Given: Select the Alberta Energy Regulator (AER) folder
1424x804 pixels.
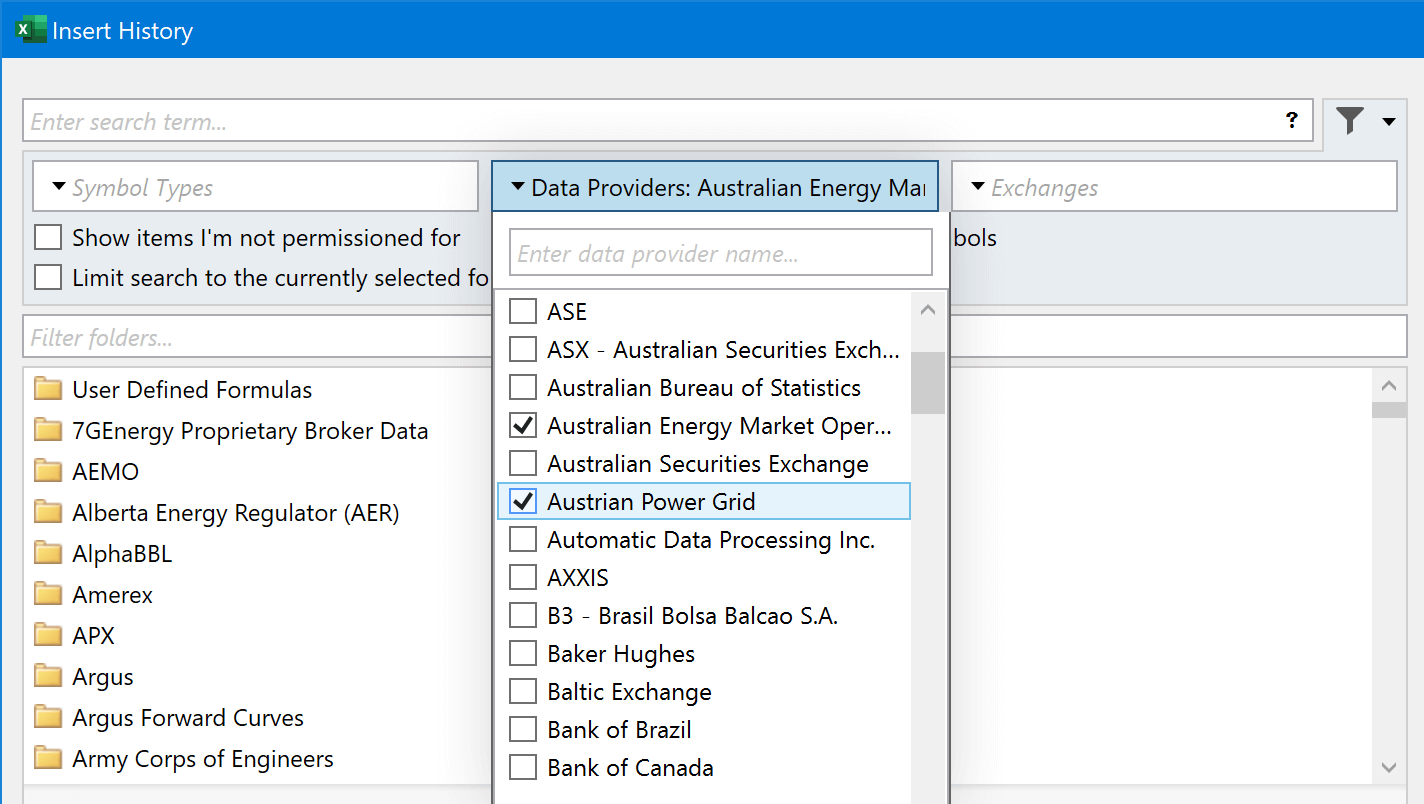Looking at the screenshot, I should tap(236, 513).
